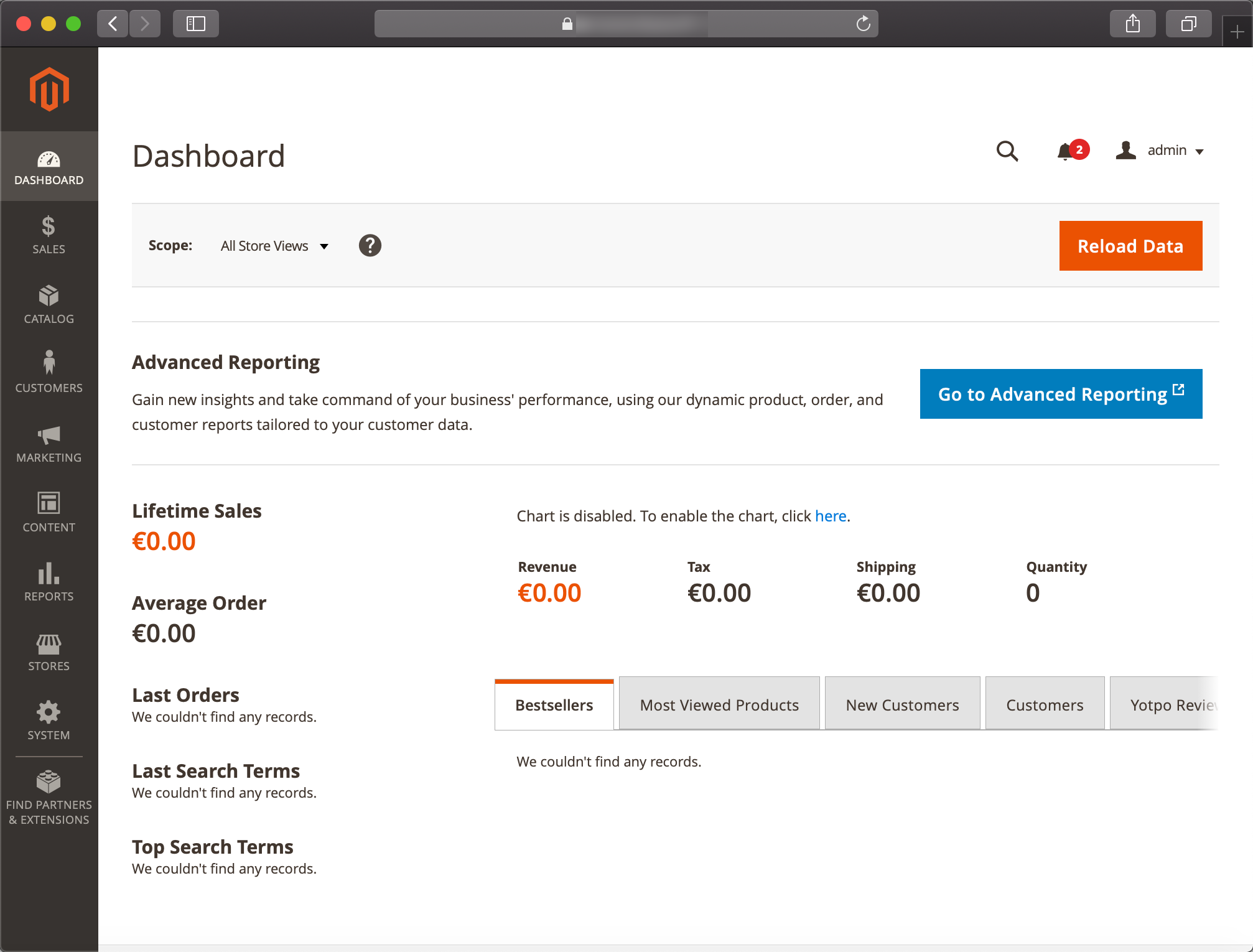The height and width of the screenshot is (952, 1253).
Task: Click the notifications bell icon
Action: (x=1065, y=151)
